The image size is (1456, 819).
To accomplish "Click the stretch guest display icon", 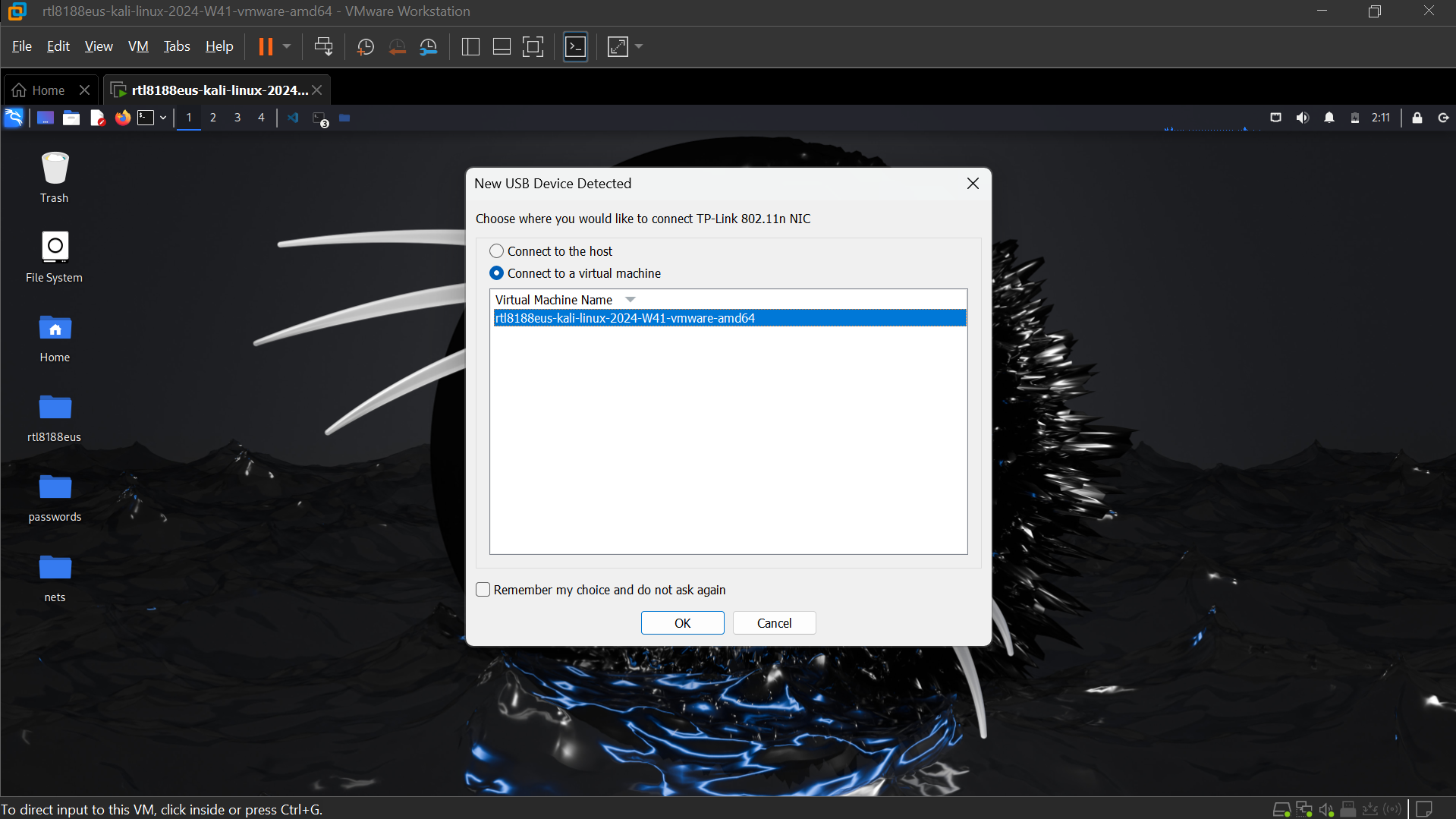I will [x=618, y=47].
